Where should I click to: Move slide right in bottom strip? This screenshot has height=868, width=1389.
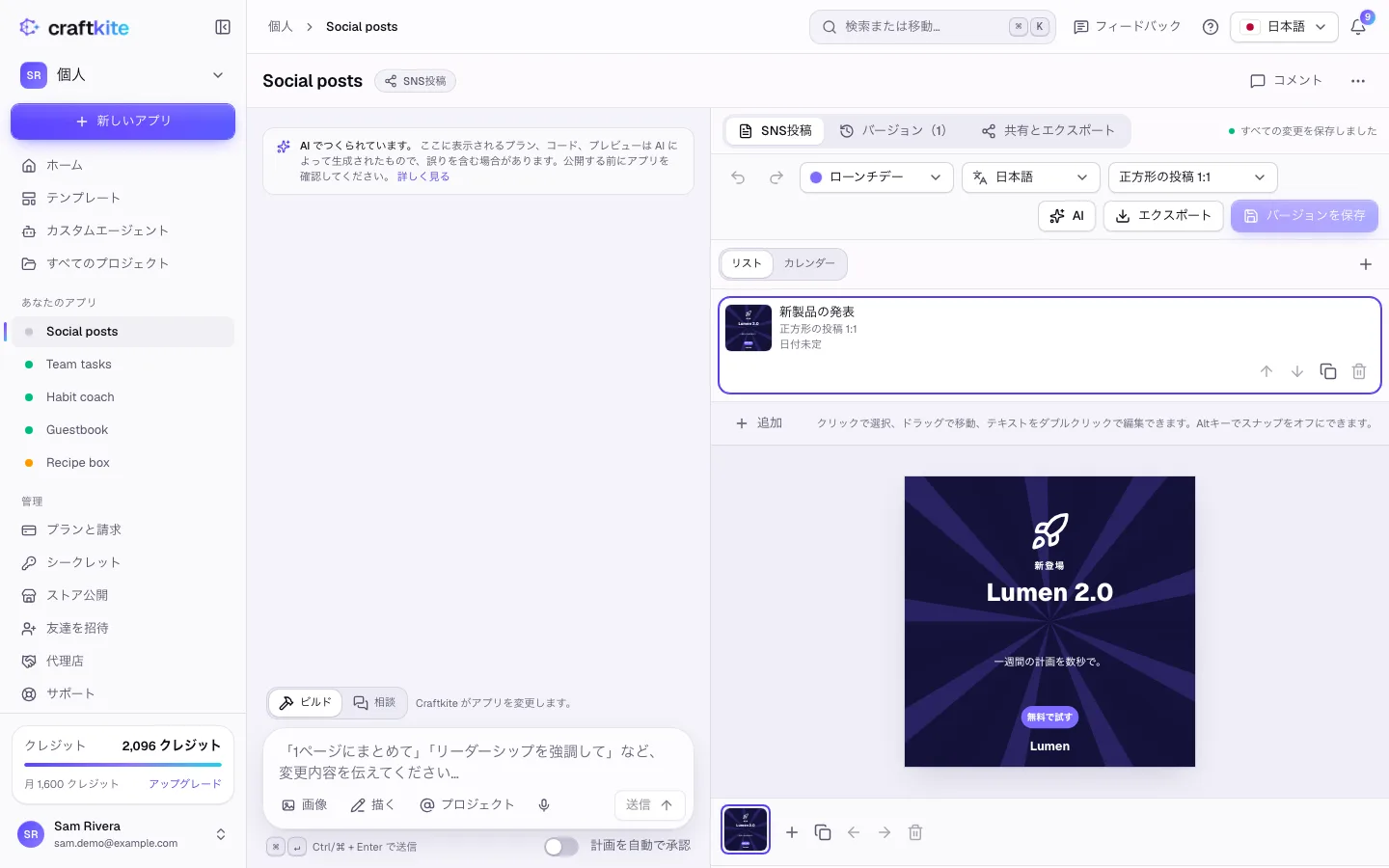[885, 832]
